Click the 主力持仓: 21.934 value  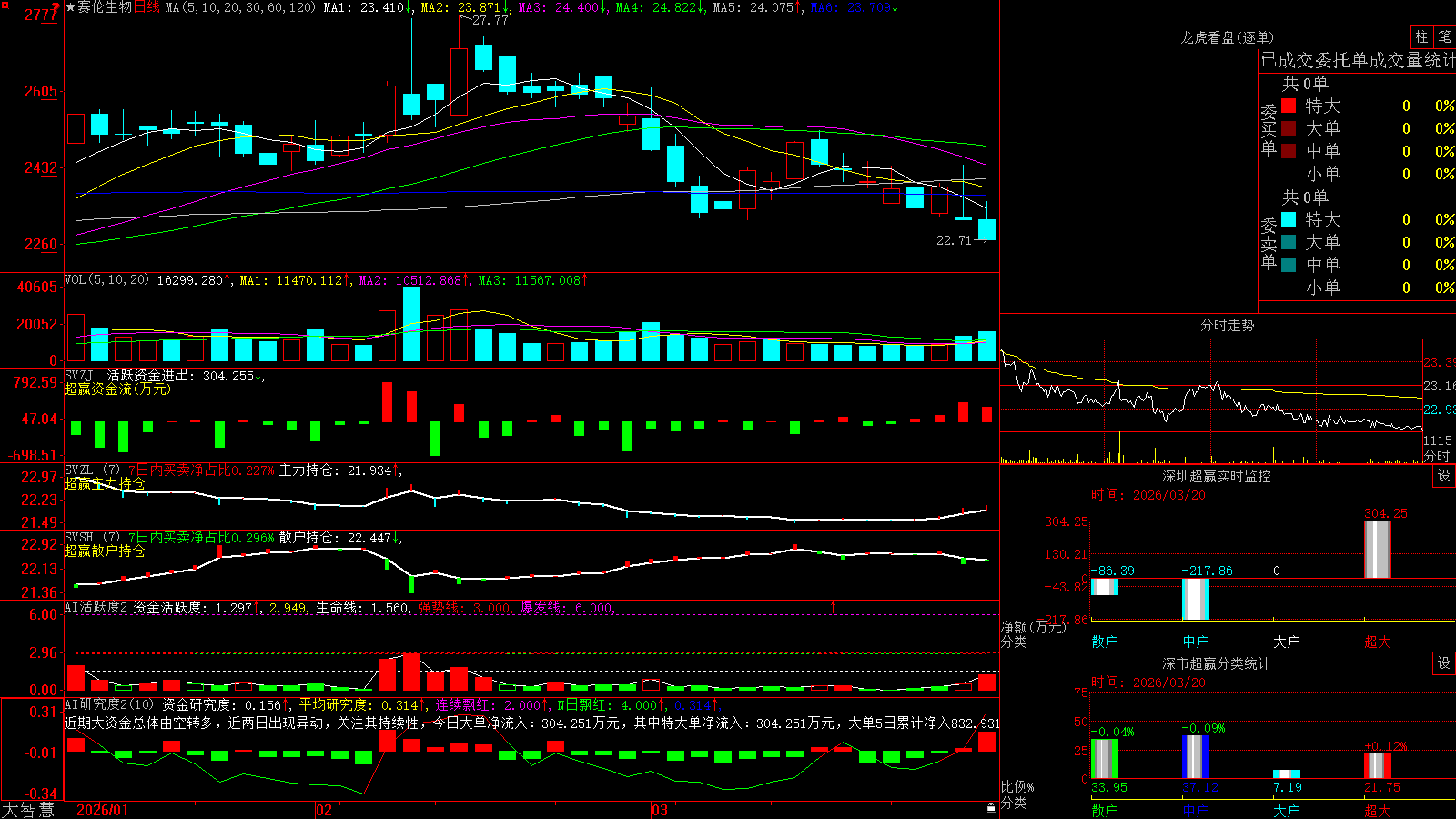point(335,470)
